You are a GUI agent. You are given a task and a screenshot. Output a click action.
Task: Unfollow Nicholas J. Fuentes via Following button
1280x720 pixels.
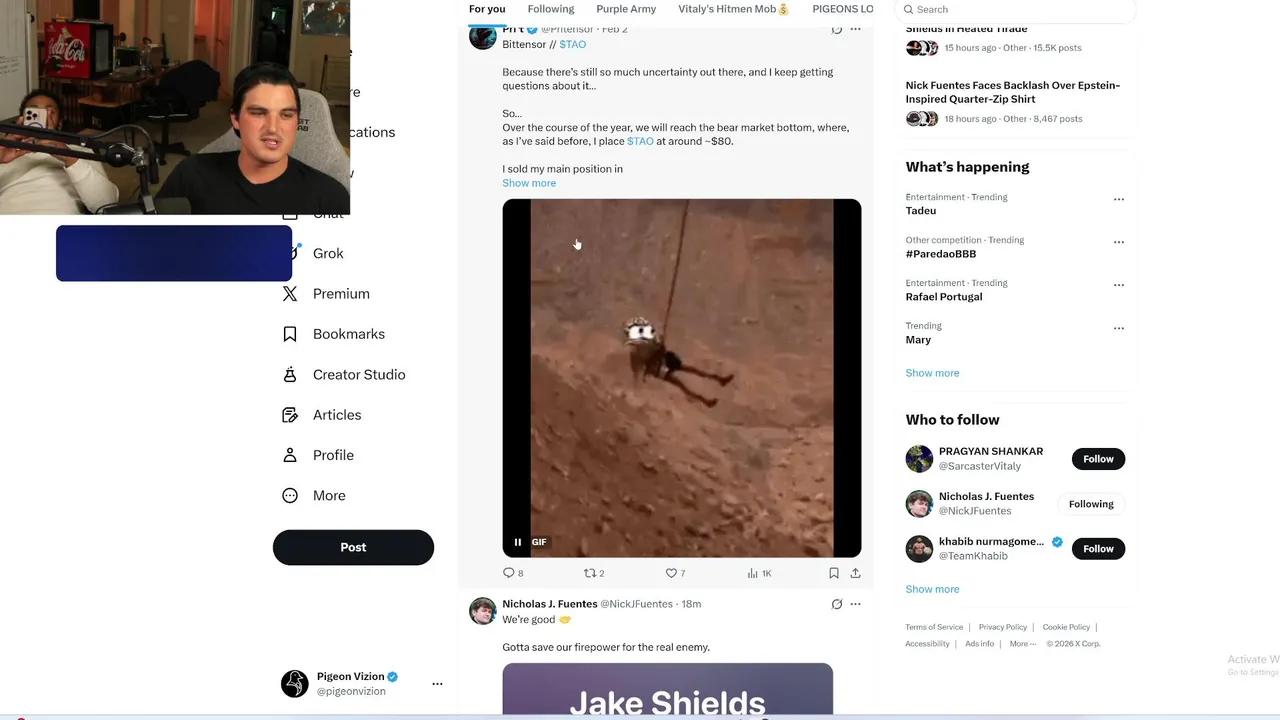pos(1091,504)
